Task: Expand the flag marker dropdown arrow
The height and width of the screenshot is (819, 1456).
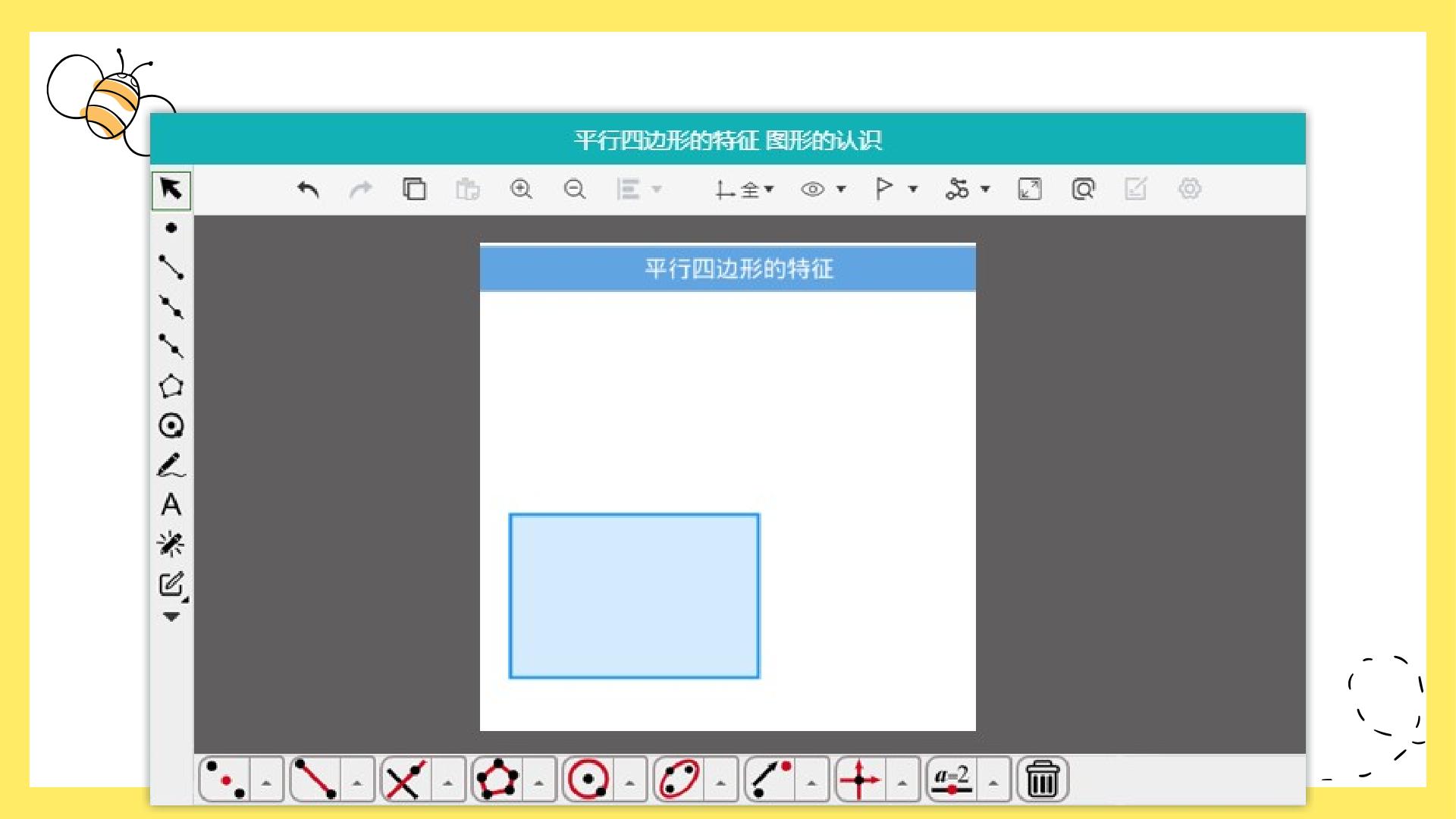Action: [x=913, y=189]
